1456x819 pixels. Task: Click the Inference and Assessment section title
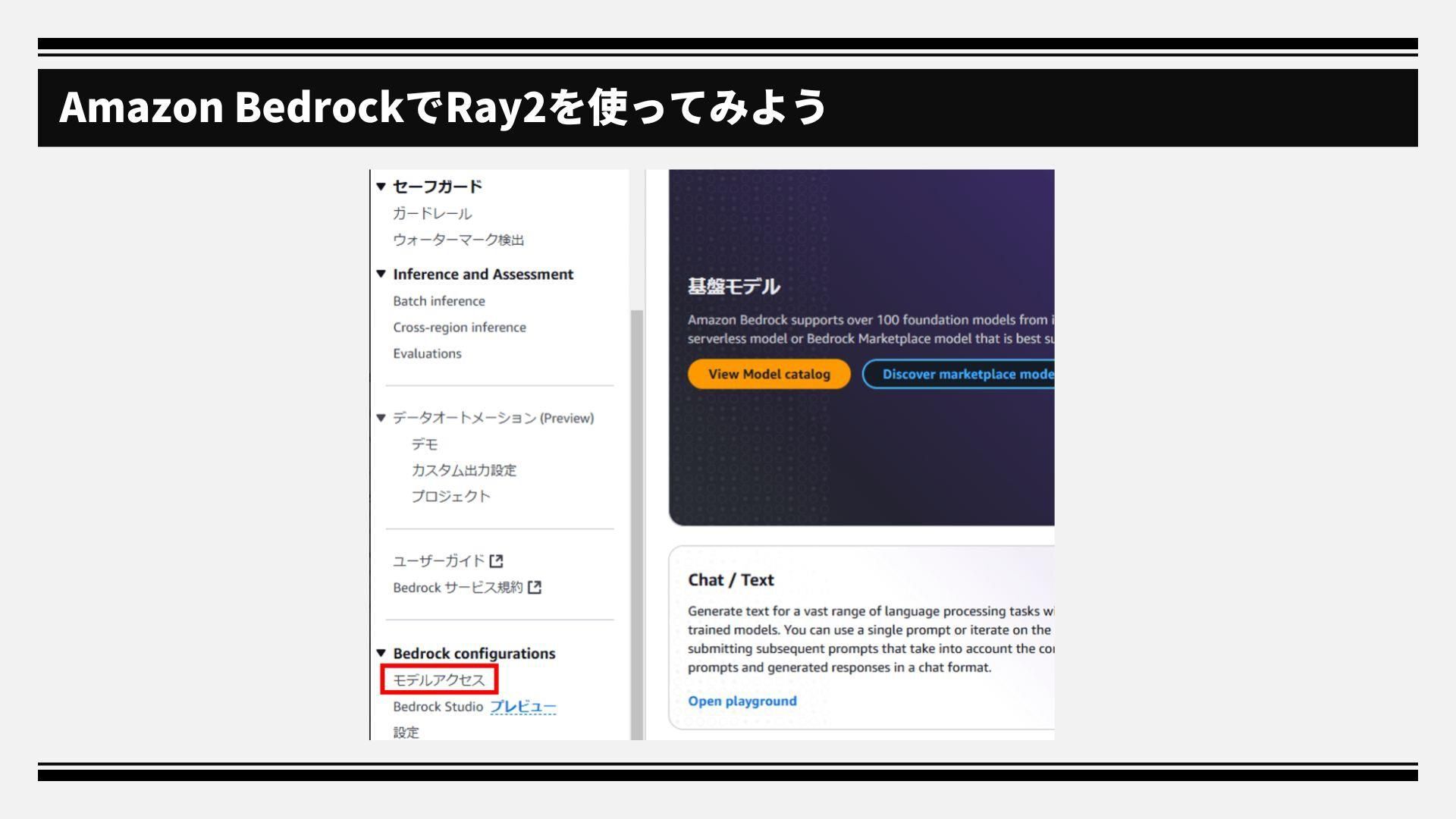483,275
